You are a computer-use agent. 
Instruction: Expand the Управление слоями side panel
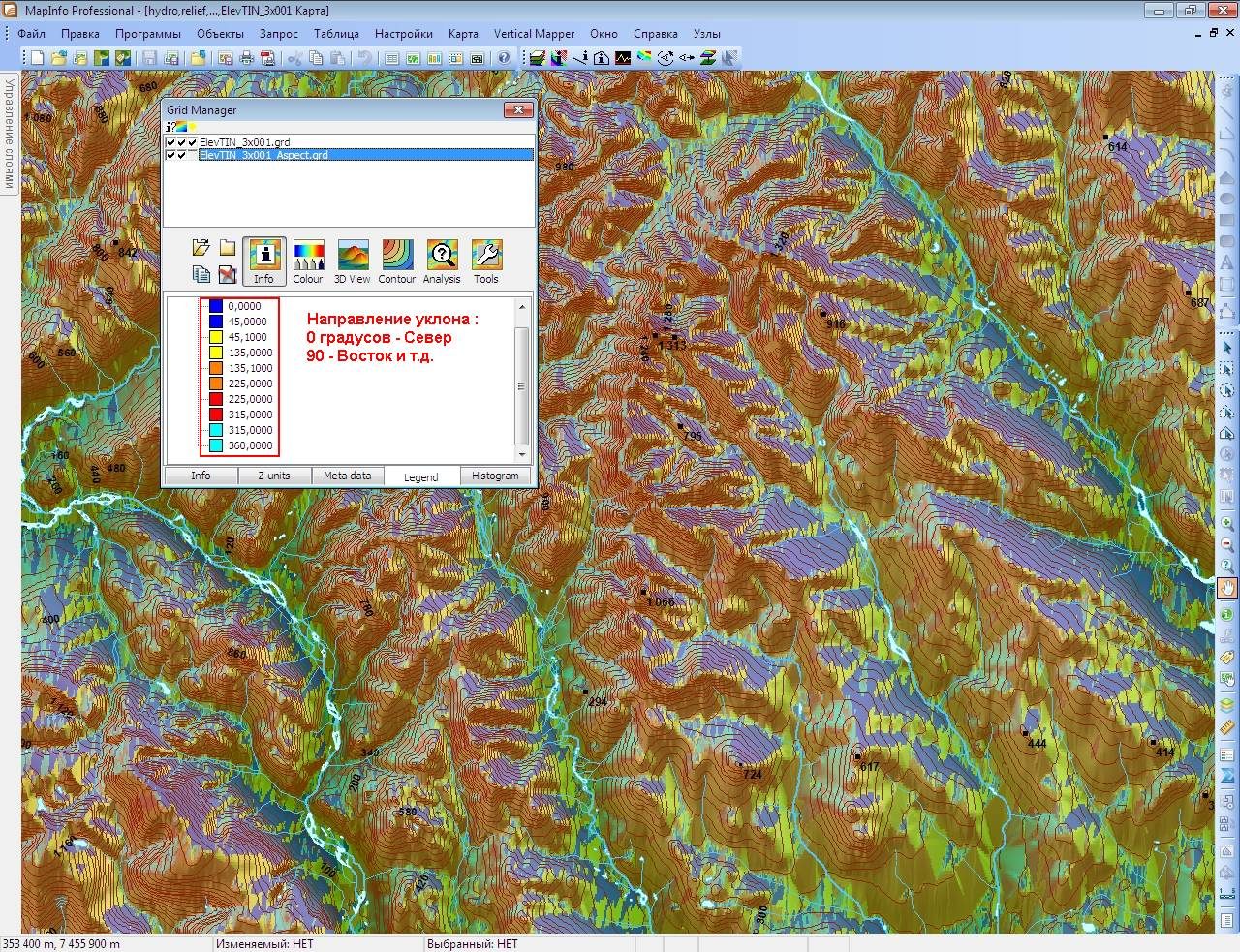[8, 134]
